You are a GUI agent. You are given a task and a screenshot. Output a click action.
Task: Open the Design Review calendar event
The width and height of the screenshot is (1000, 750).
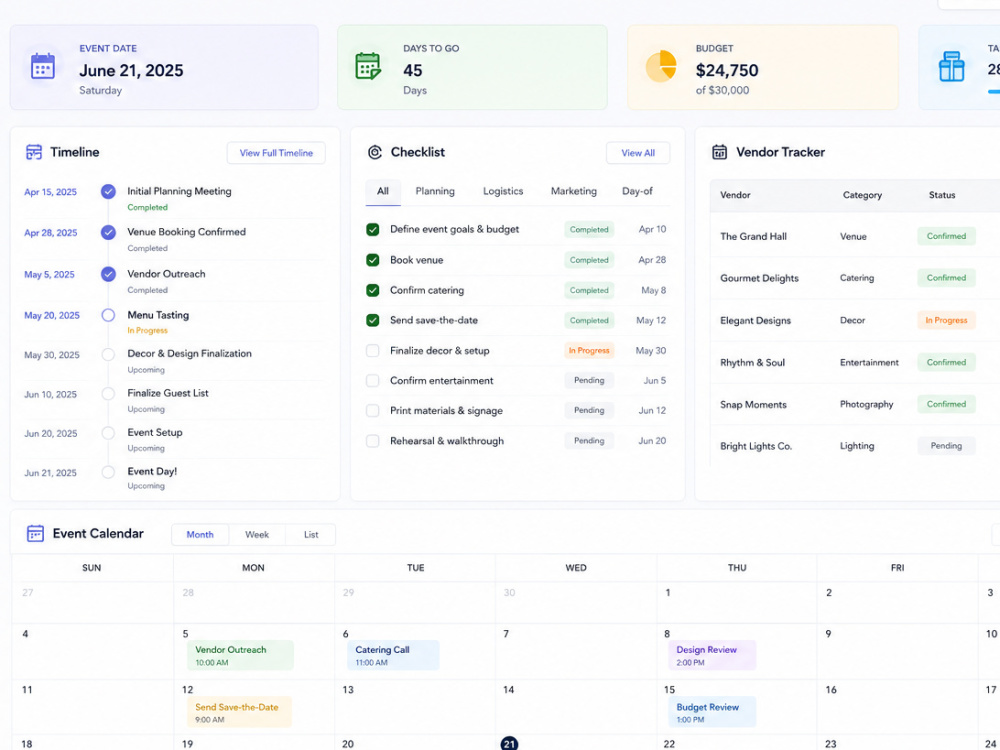pyautogui.click(x=712, y=655)
